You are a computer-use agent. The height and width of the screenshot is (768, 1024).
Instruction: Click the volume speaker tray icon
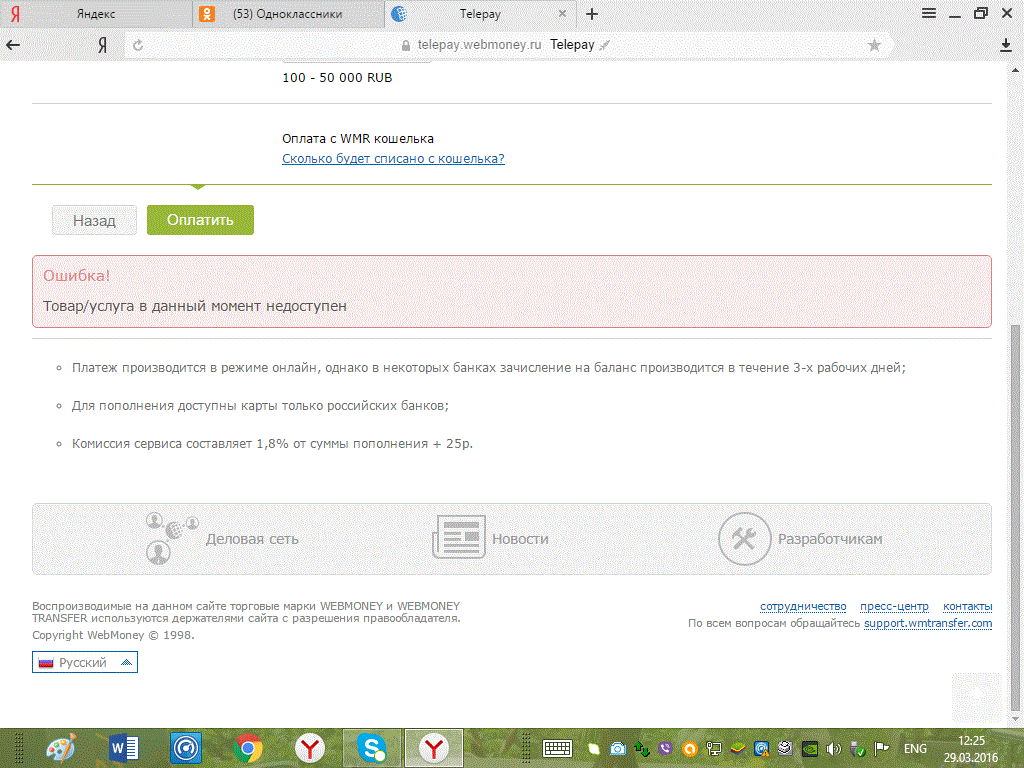click(x=833, y=748)
